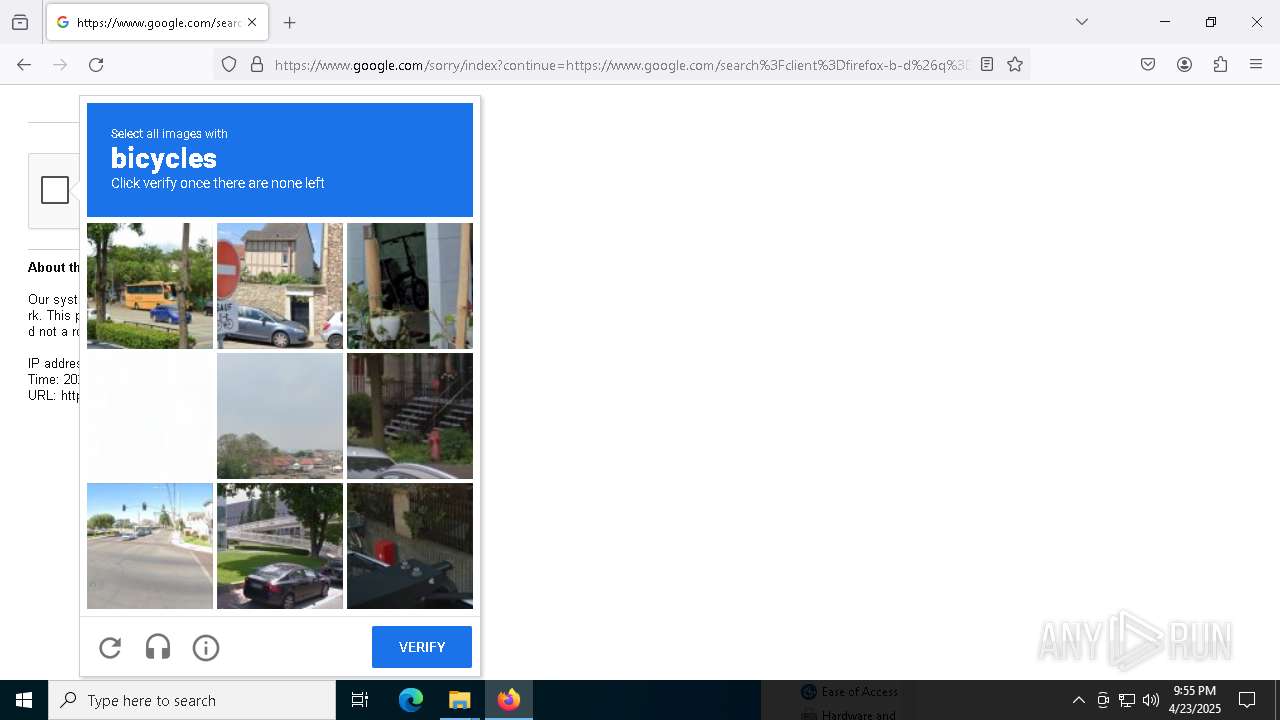The height and width of the screenshot is (720, 1280).
Task: Tick the I'm not a robot checkbox
Action: coord(55,190)
